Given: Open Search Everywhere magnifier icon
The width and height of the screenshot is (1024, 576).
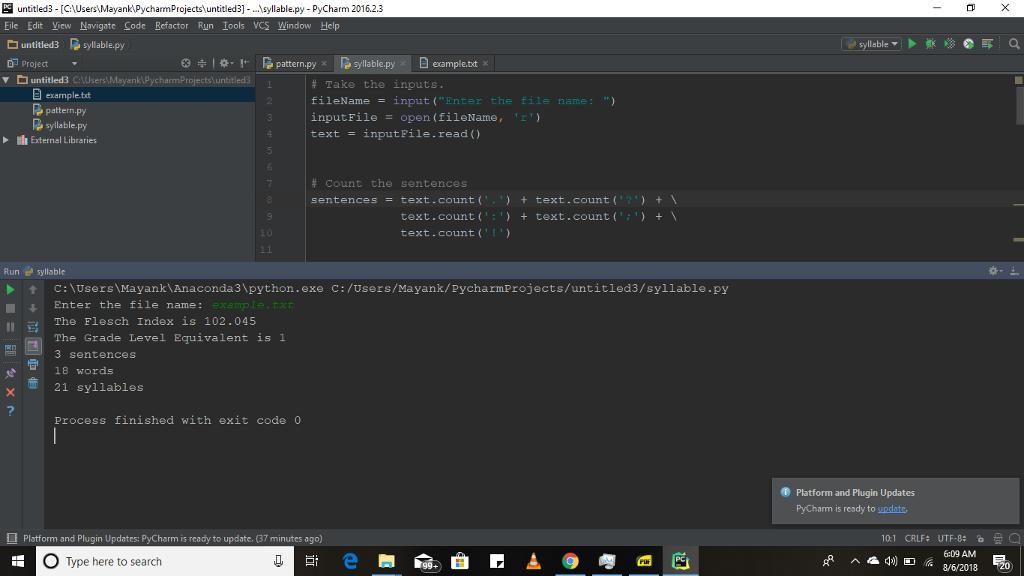Looking at the screenshot, I should (x=1013, y=44).
